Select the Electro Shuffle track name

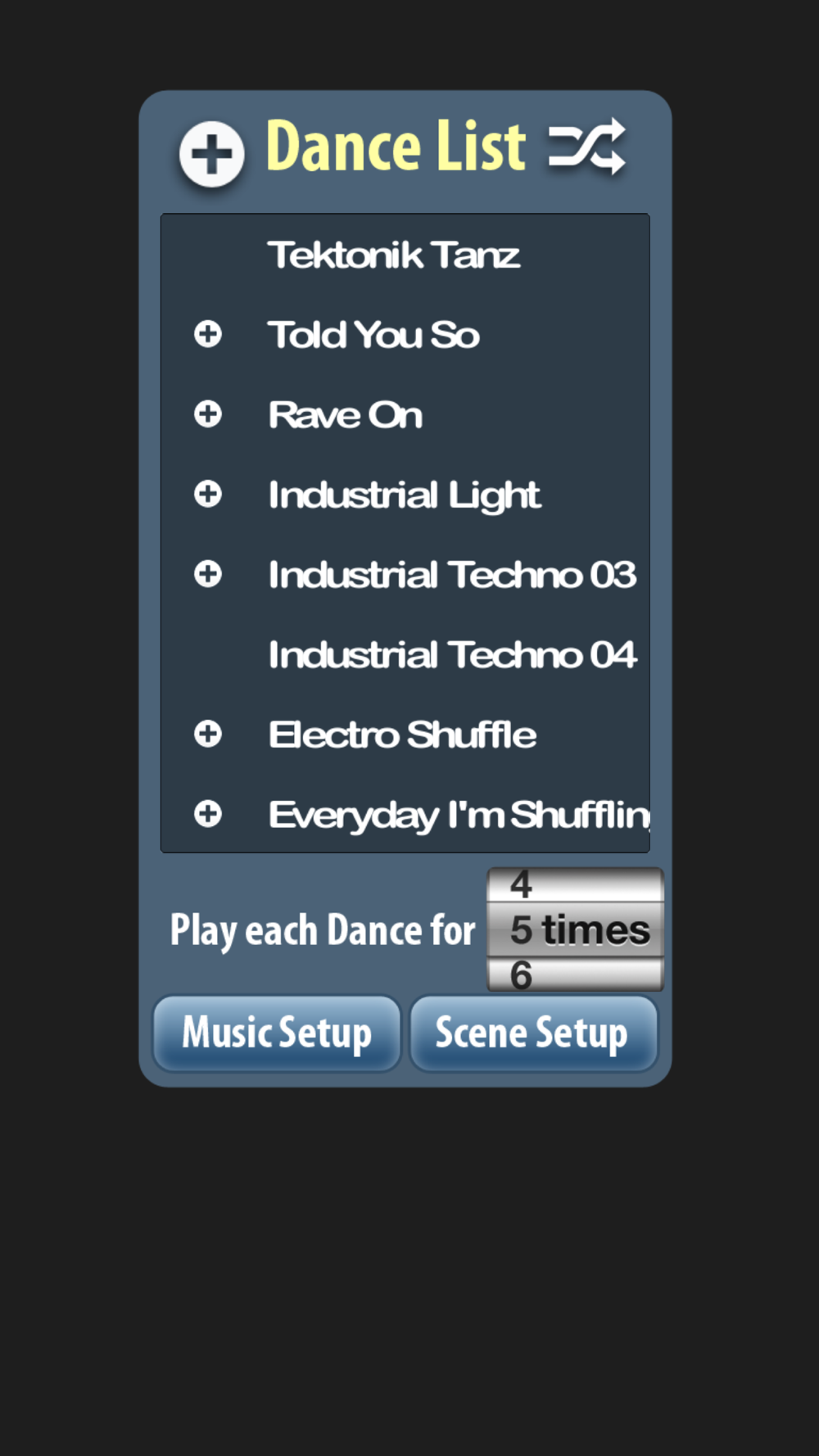click(403, 735)
